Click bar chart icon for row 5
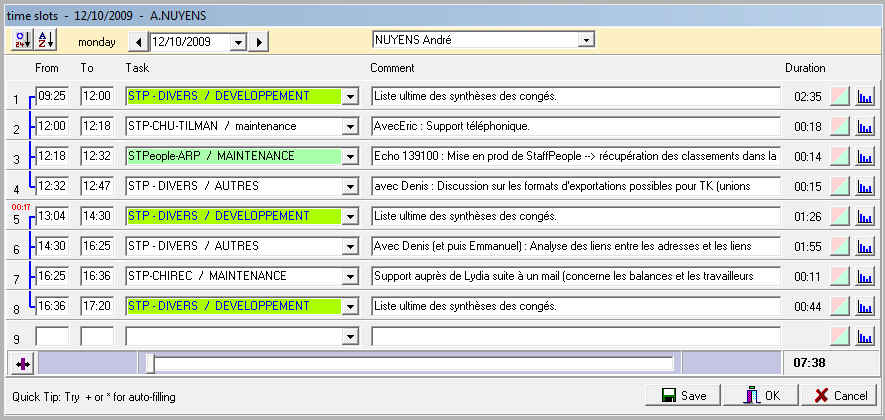The width and height of the screenshot is (885, 420). point(866,217)
